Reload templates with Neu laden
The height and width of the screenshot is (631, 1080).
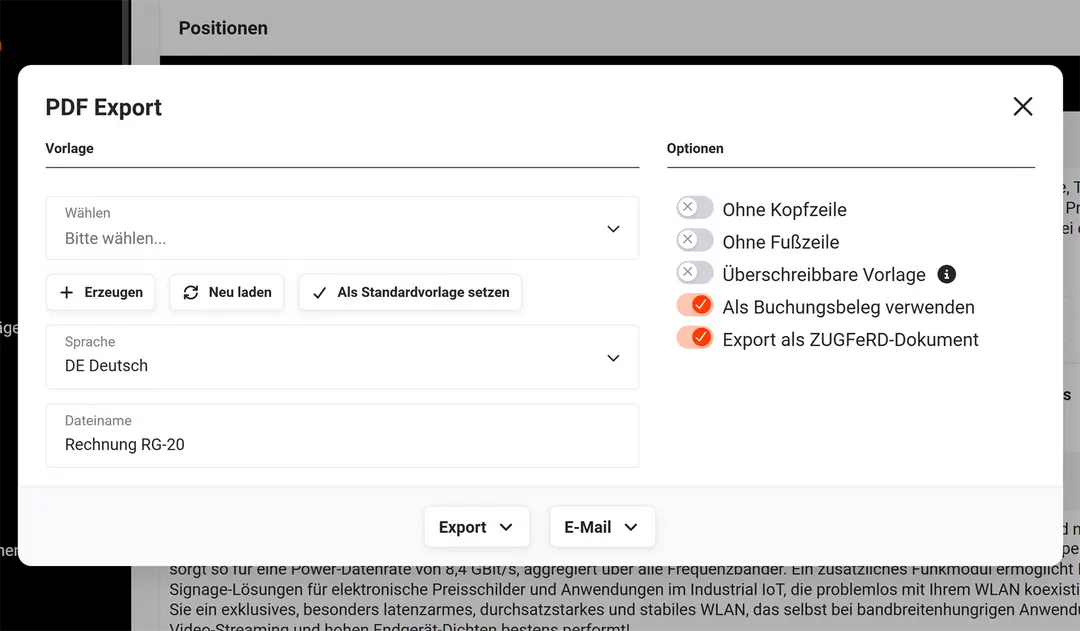[227, 292]
